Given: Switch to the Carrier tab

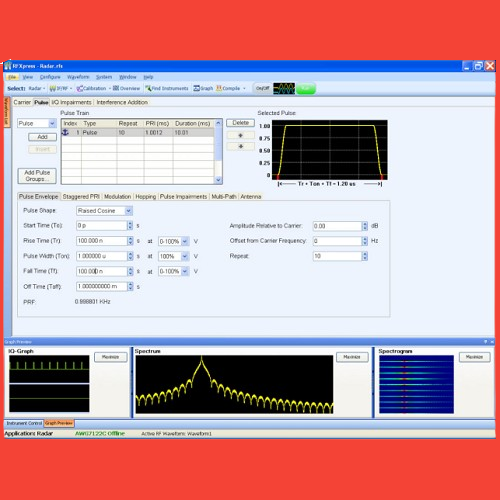Looking at the screenshot, I should click(x=22, y=102).
